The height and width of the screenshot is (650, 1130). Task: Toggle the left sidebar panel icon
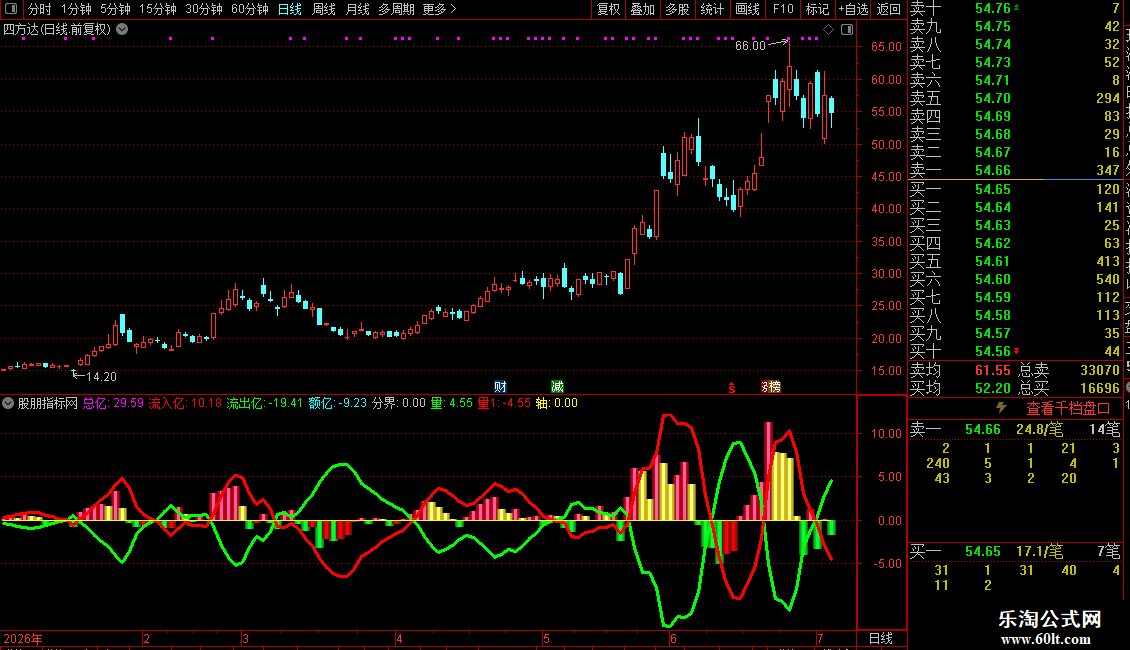pyautogui.click(x=11, y=9)
